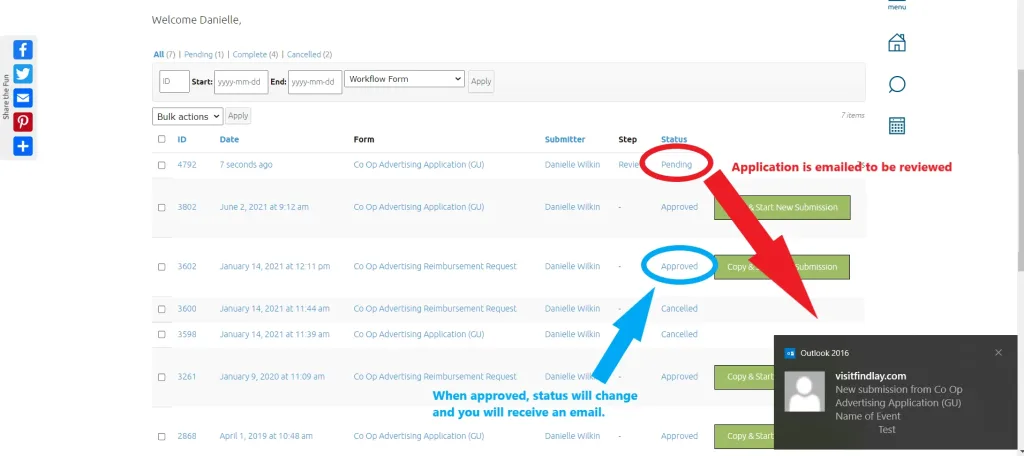Check the box for entry 4792
This screenshot has height=456, width=1024.
162,165
